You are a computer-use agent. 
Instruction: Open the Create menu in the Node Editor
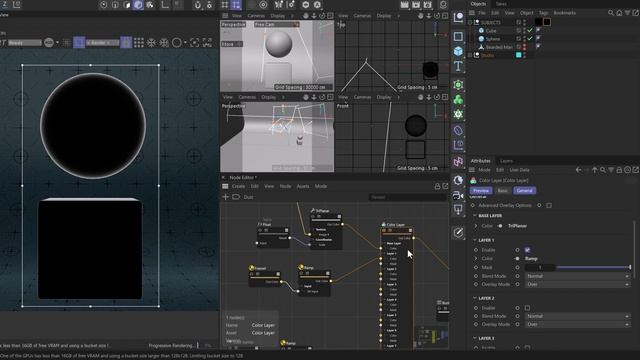(238, 186)
